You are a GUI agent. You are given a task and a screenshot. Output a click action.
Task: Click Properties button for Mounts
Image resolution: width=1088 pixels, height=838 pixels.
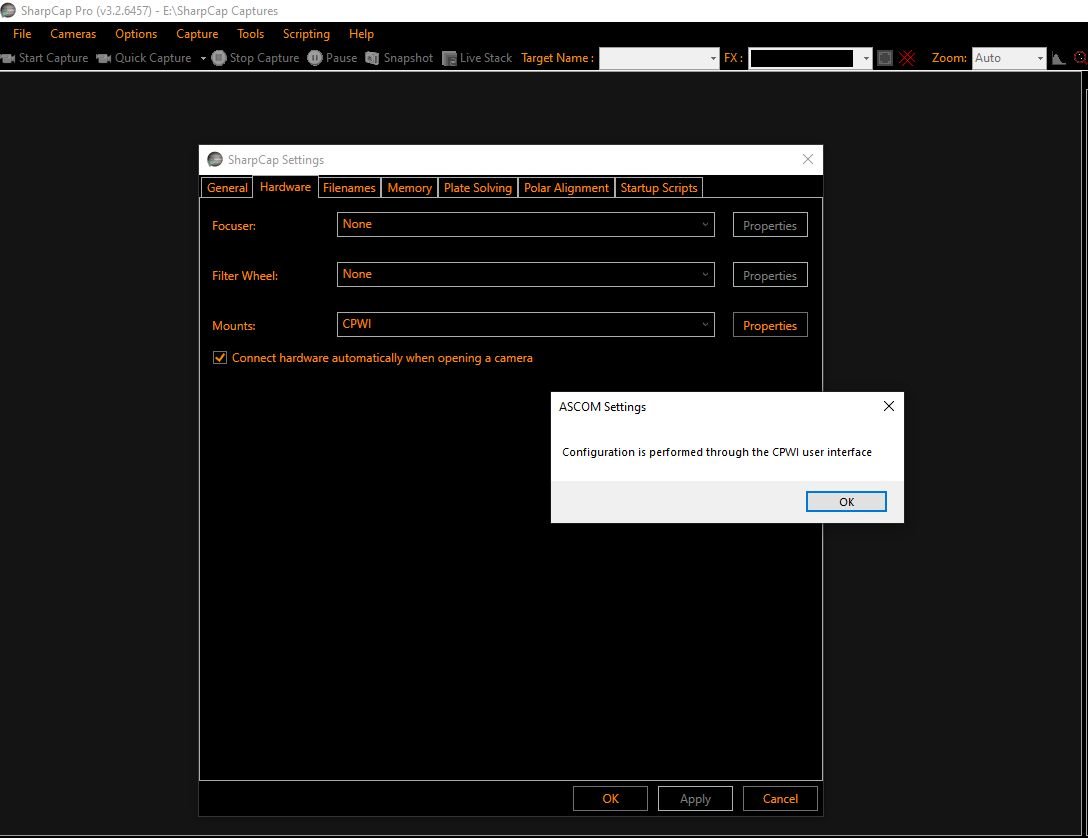coord(770,325)
